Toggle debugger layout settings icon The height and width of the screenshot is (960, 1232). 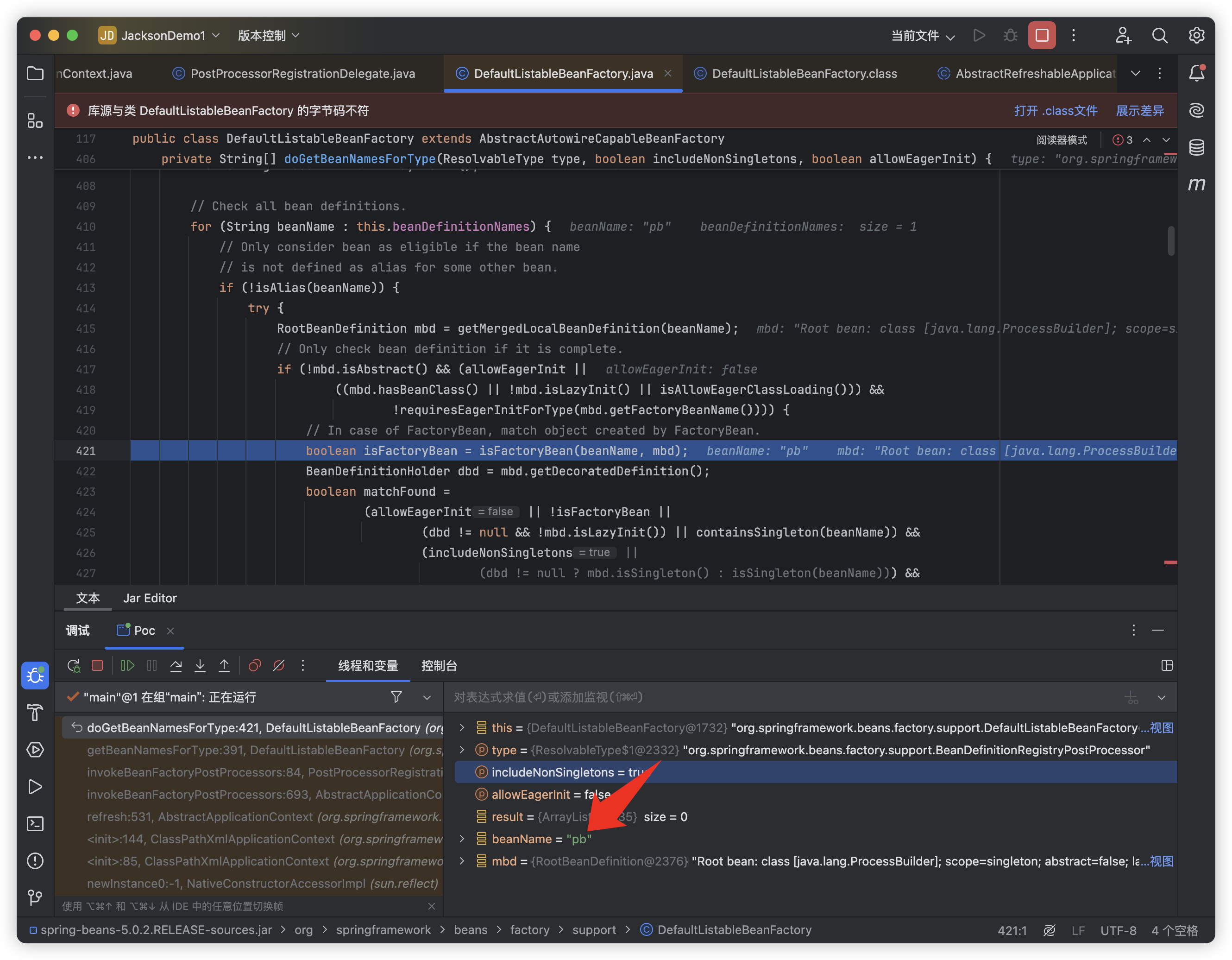(1167, 665)
